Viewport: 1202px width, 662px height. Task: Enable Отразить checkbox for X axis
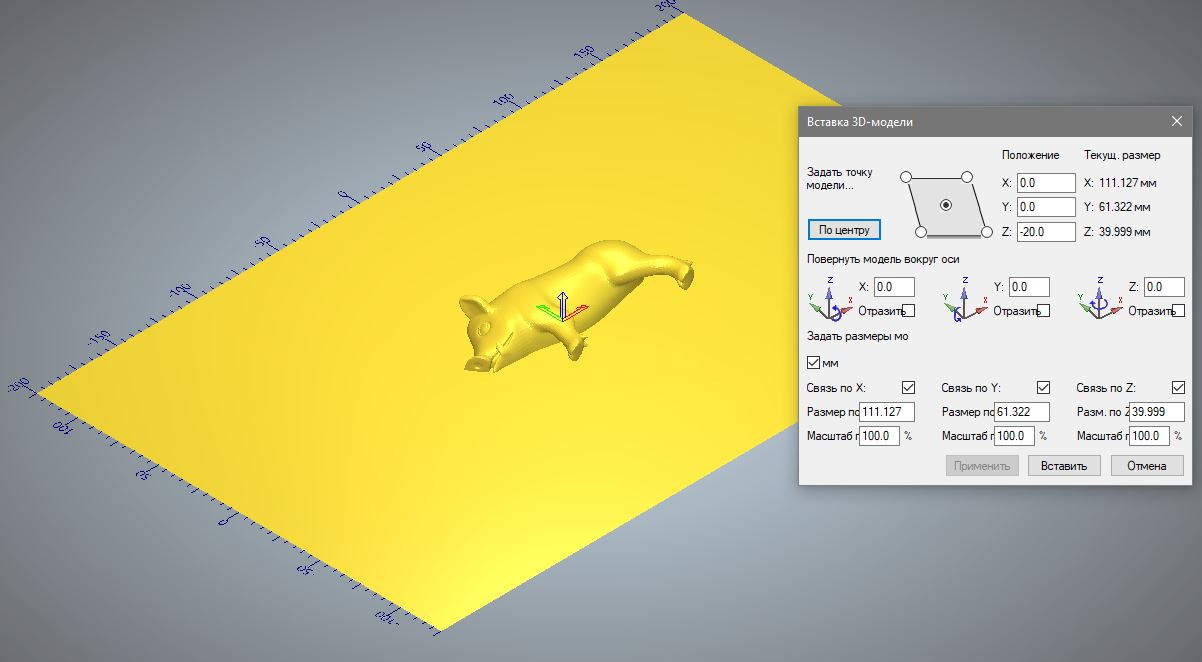[908, 311]
